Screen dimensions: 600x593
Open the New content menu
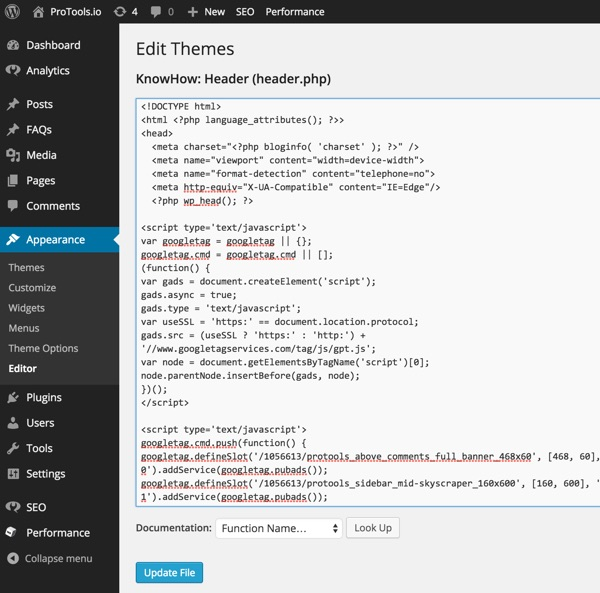click(215, 12)
